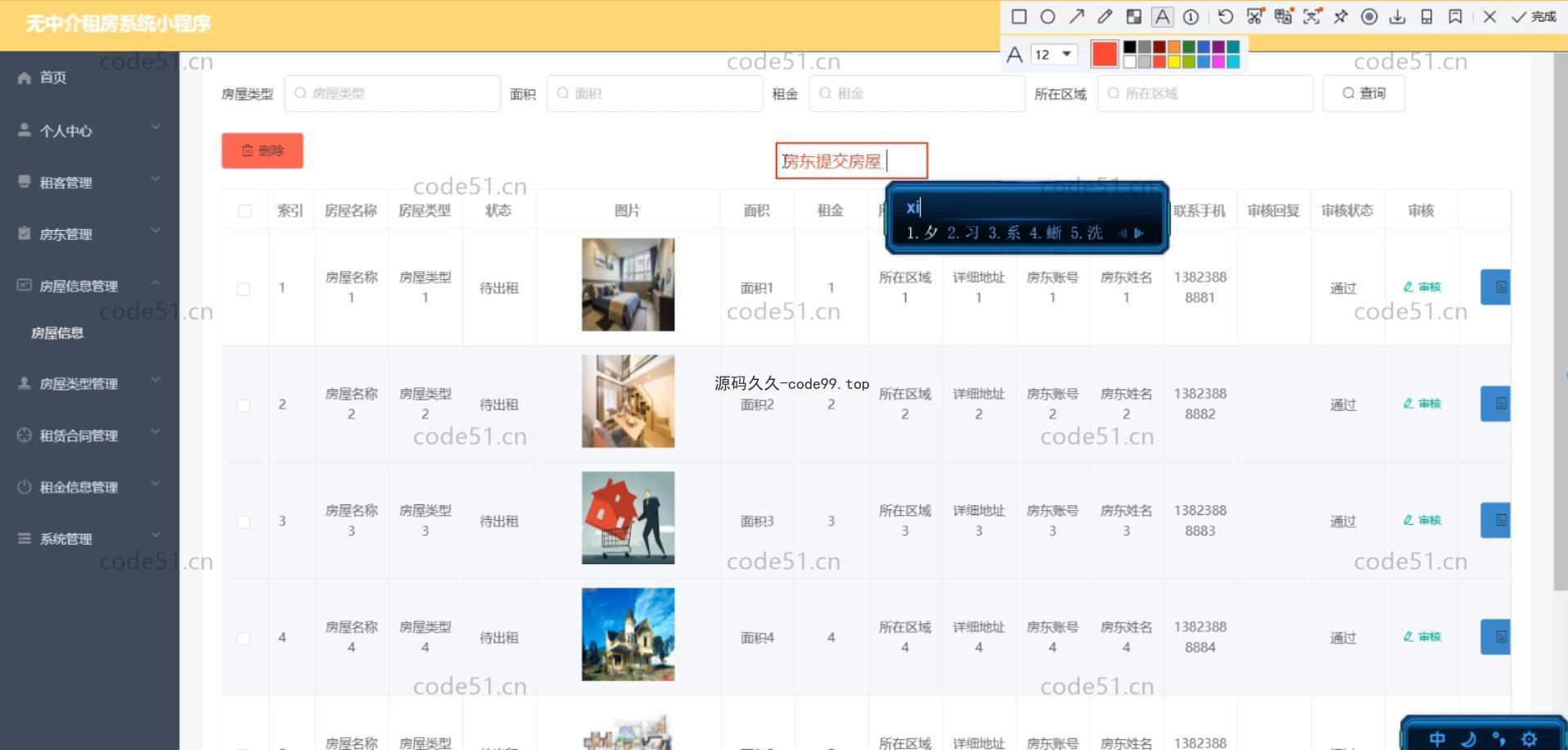1568x750 pixels.
Task: Switch IME Chinese mode via 中 icon
Action: click(1437, 739)
